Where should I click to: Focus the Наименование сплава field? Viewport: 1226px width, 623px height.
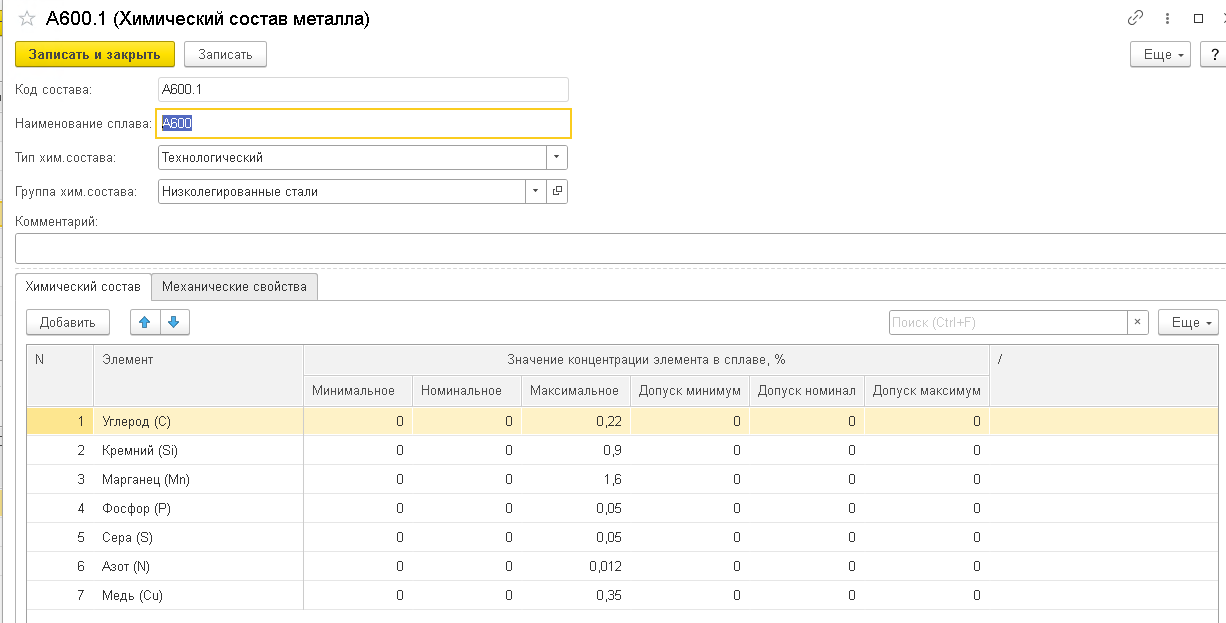point(364,123)
